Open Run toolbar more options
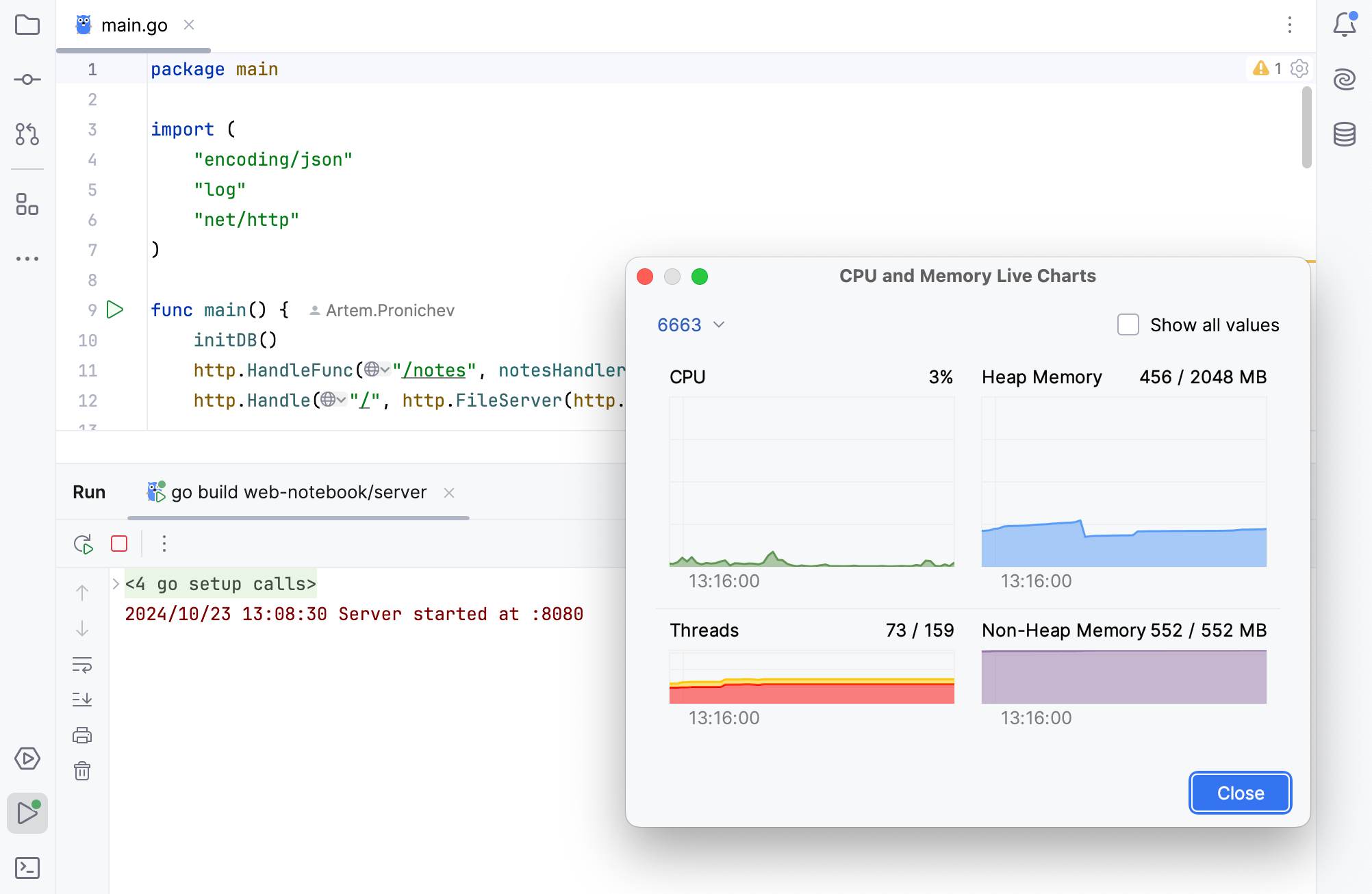The image size is (1372, 894). click(x=164, y=544)
